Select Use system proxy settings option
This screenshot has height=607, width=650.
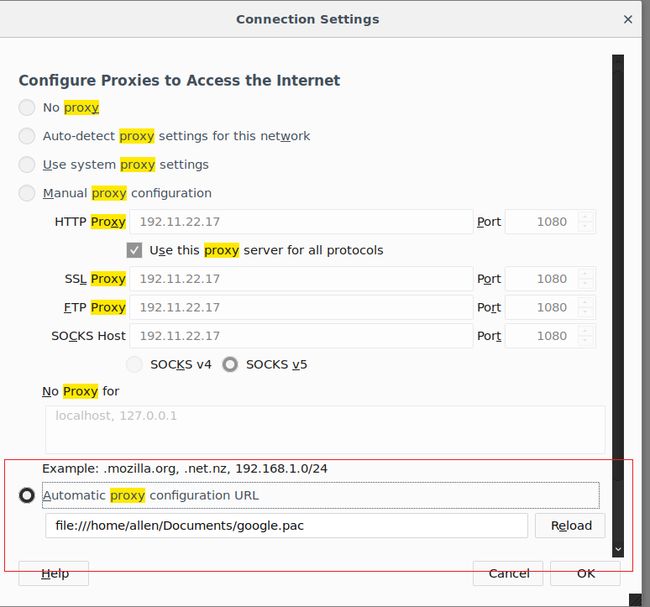27,165
